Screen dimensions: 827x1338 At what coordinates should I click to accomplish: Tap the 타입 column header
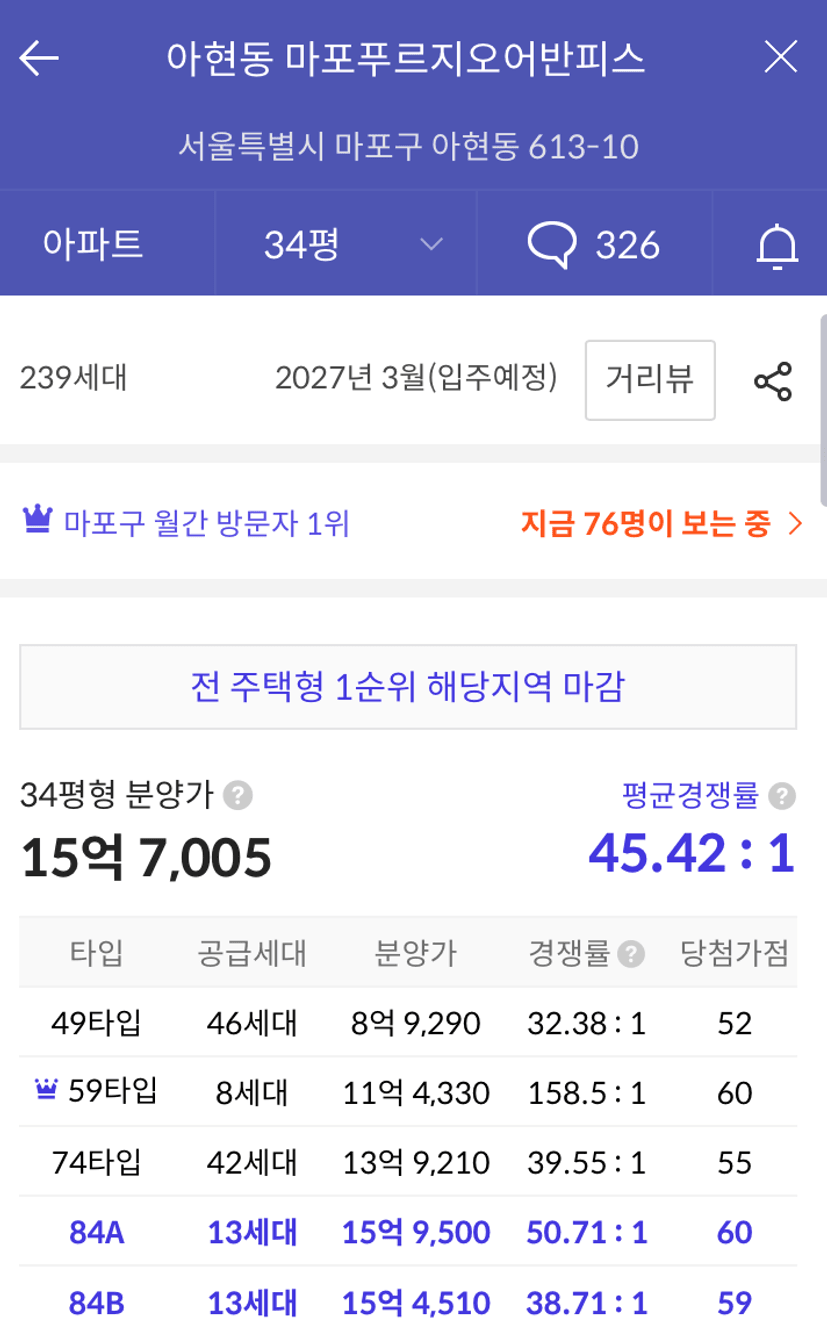click(96, 953)
